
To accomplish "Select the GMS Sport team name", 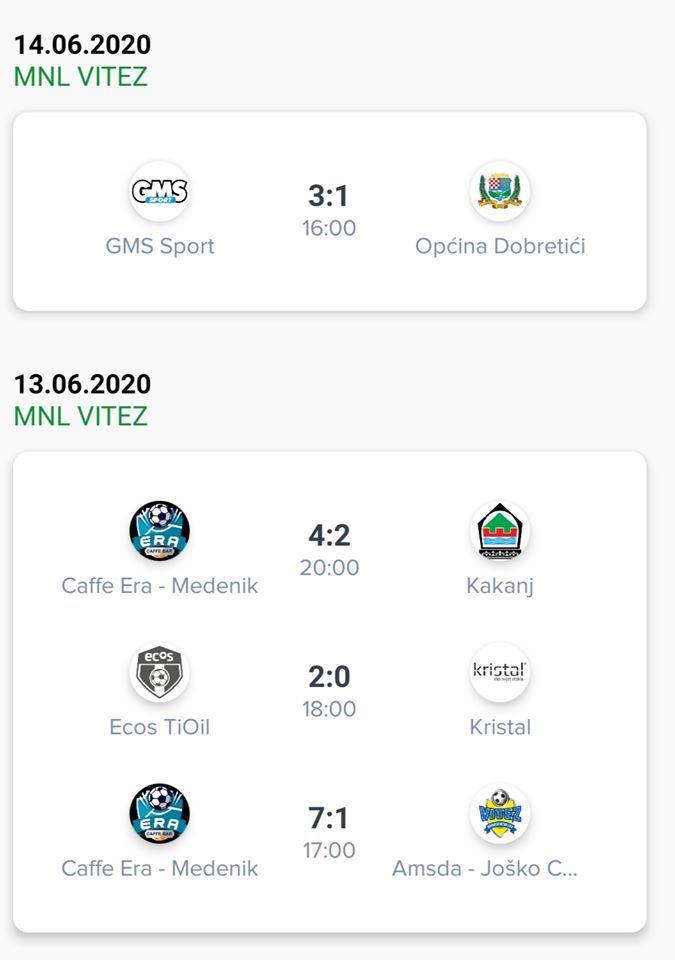I will pyautogui.click(x=160, y=246).
